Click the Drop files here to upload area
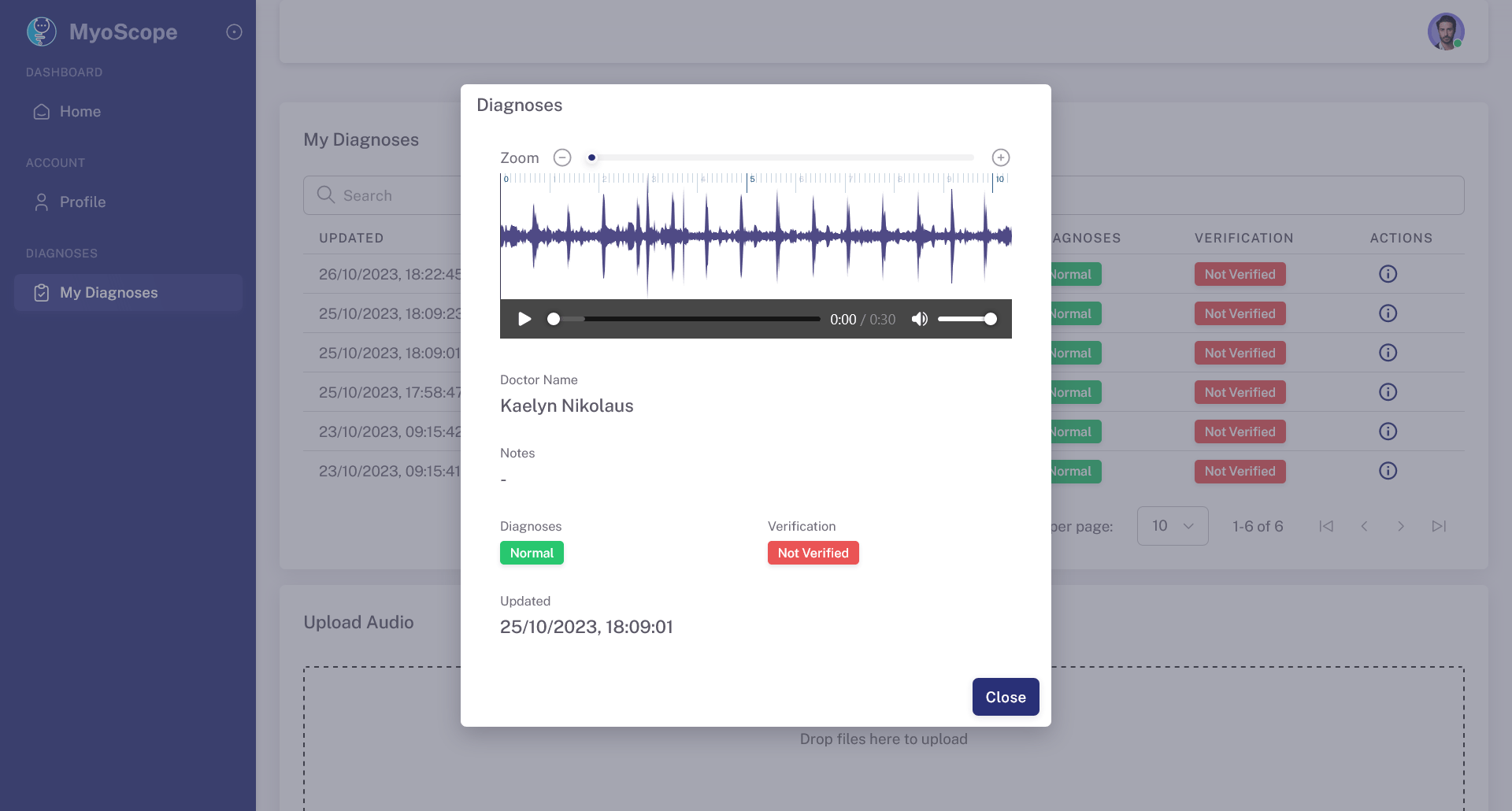 pos(884,739)
